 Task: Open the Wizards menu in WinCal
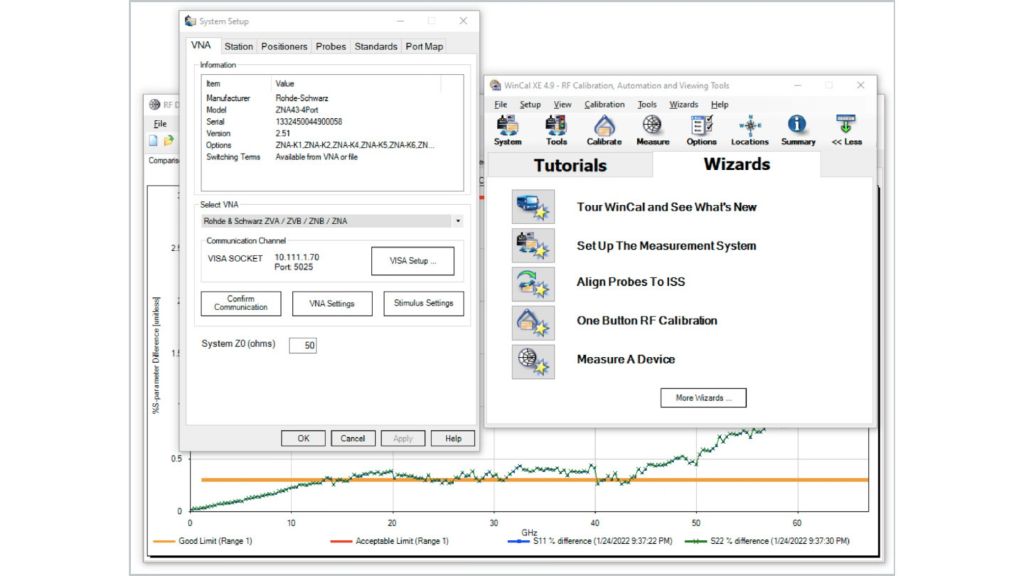[684, 104]
